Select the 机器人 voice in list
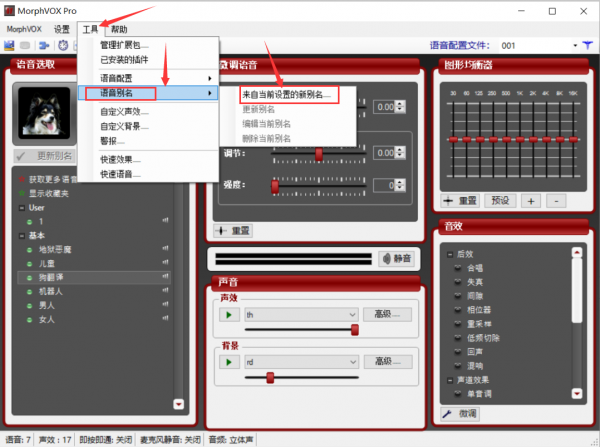600x447 pixels. pos(94,292)
